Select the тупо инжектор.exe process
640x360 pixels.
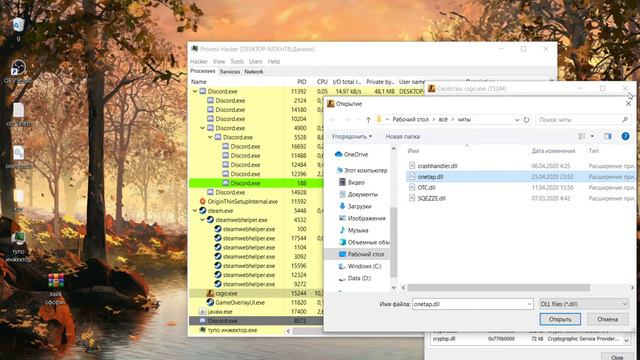click(x=232, y=330)
